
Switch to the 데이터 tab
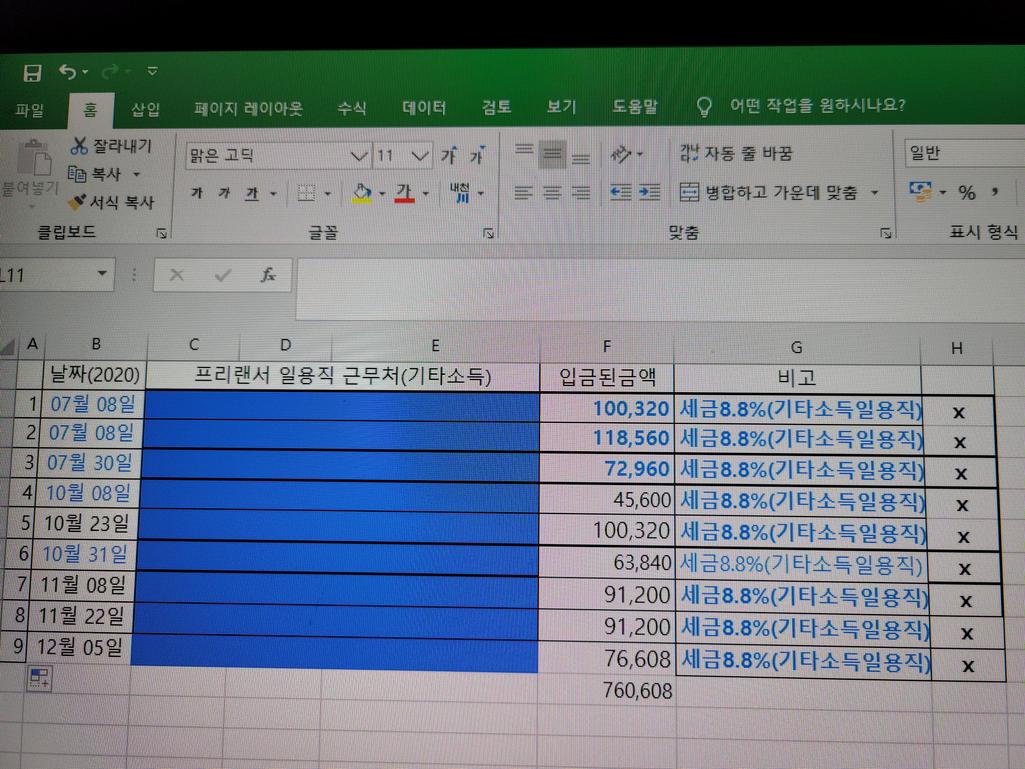(x=424, y=107)
